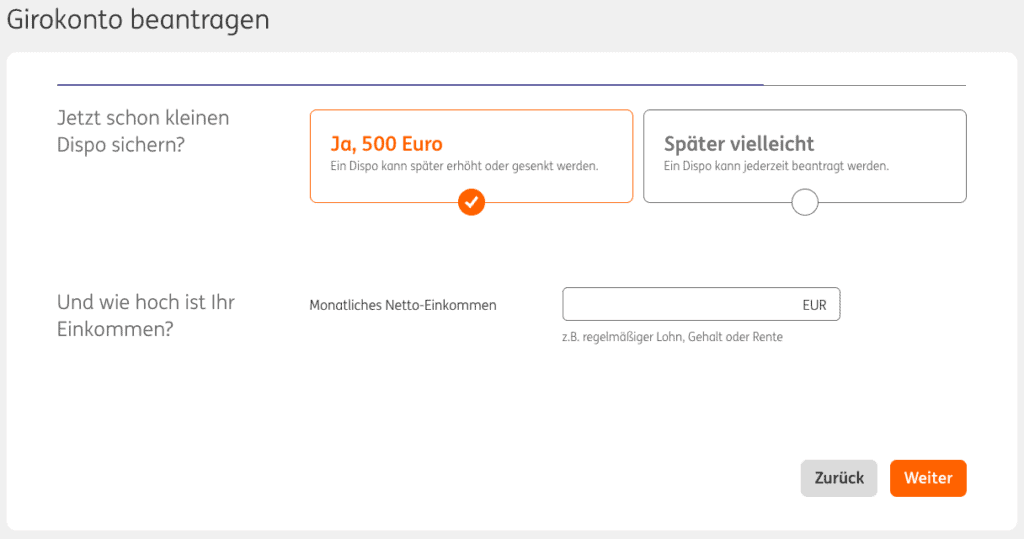Click the word "Einkommen?" in the left question

pyautogui.click(x=116, y=329)
